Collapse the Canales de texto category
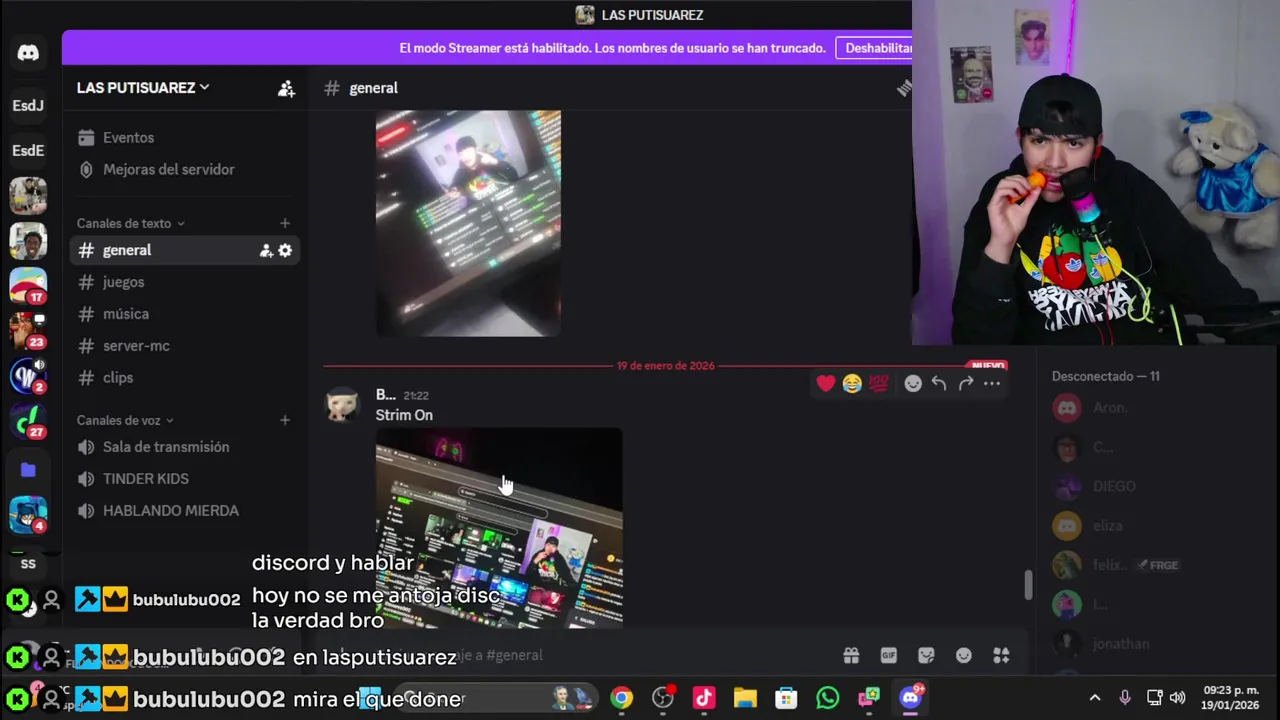This screenshot has width=1280, height=720. pyautogui.click(x=130, y=223)
